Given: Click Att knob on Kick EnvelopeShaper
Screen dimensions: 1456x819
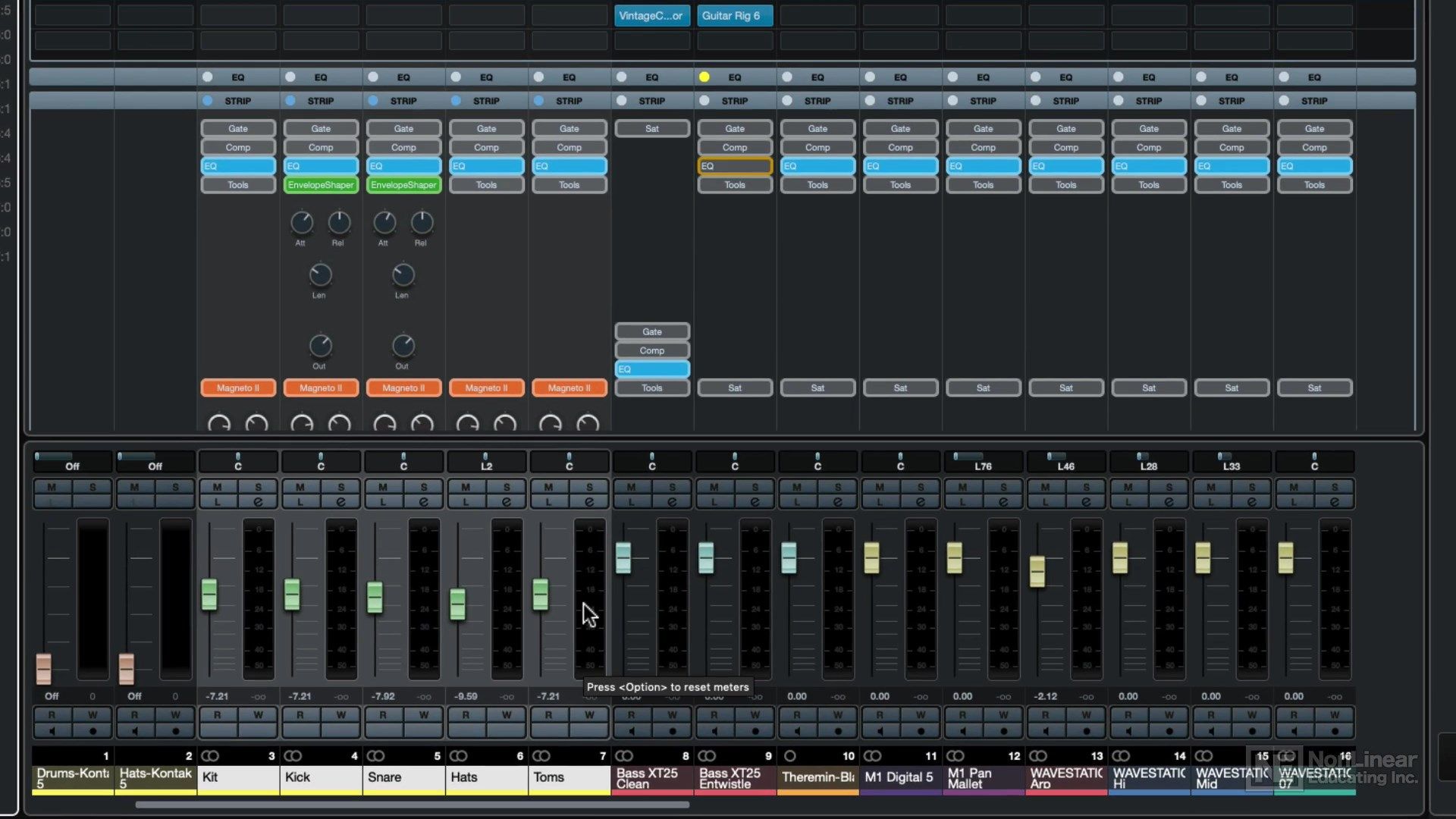Looking at the screenshot, I should tap(302, 223).
